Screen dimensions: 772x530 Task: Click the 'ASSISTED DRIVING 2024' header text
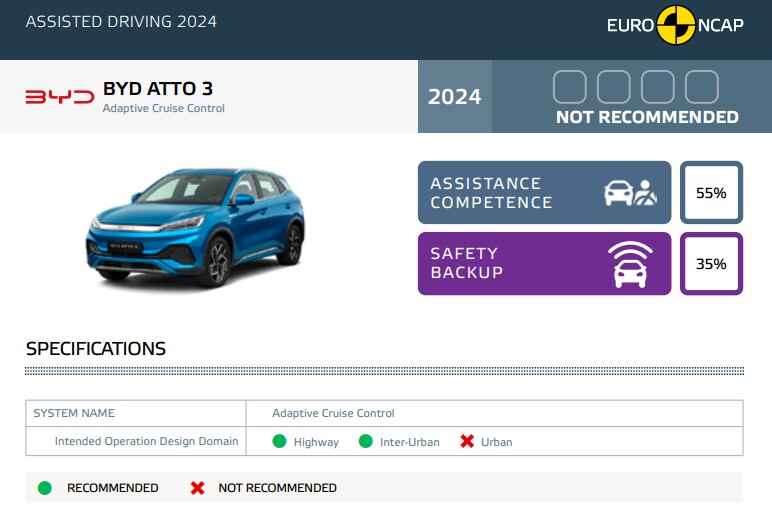121,22
